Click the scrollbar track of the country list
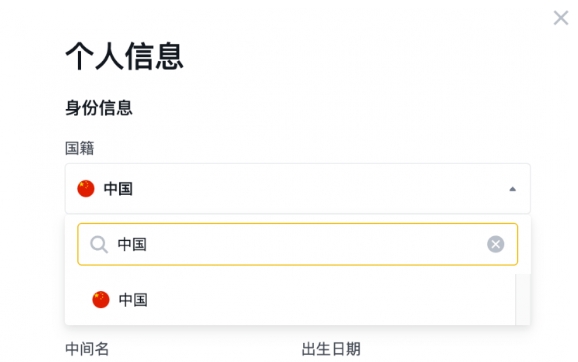Screen dimensions: 578x362 tap(522, 299)
